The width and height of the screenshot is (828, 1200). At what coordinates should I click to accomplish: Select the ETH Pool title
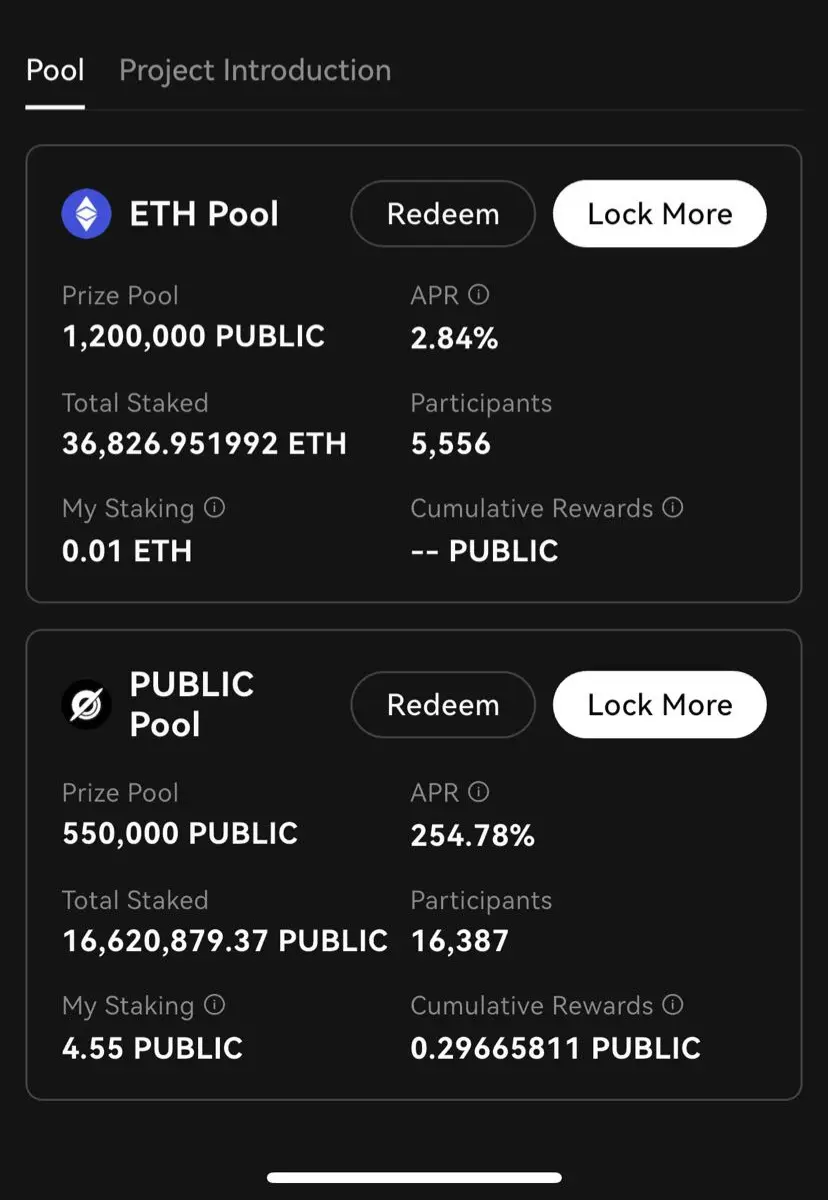[x=204, y=214]
